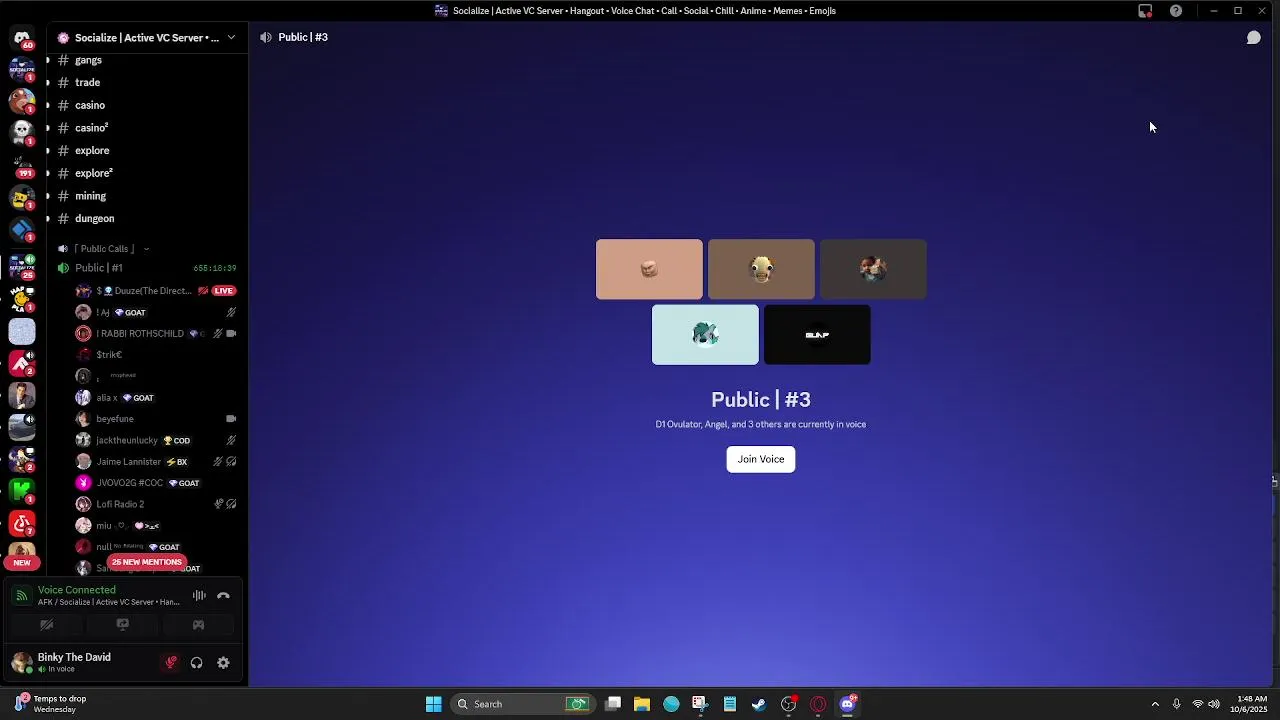This screenshot has width=1280, height=720.
Task: Click Binky The David user avatar
Action: (x=21, y=662)
